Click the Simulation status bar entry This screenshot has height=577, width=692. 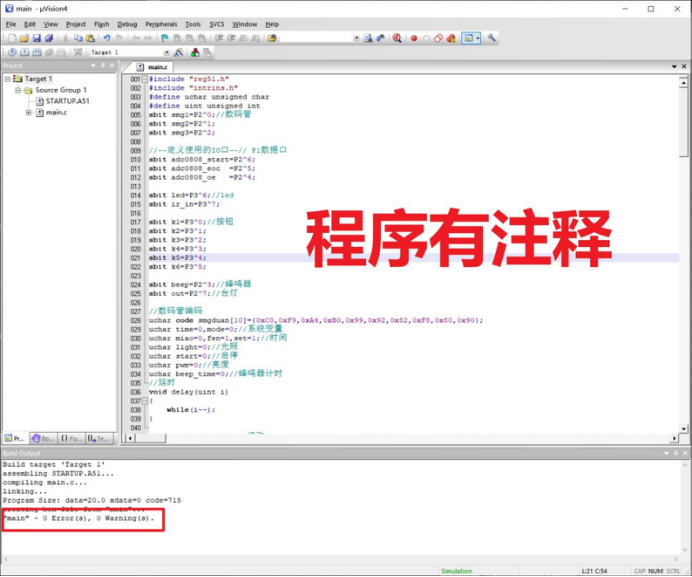click(457, 571)
